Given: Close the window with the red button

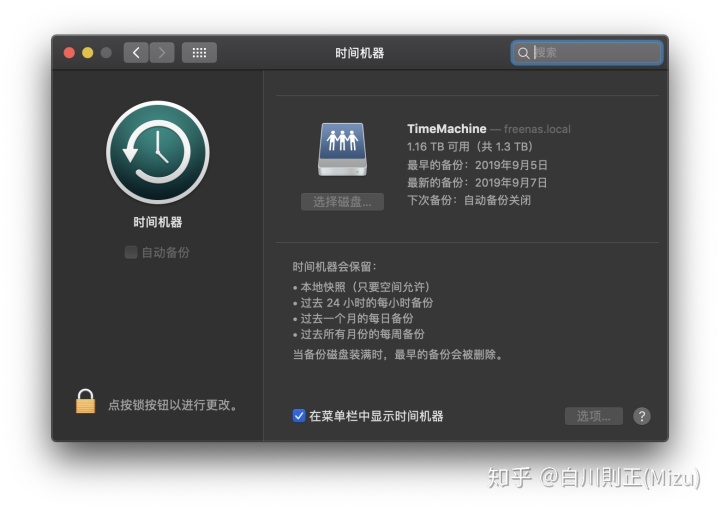Looking at the screenshot, I should click(x=69, y=53).
